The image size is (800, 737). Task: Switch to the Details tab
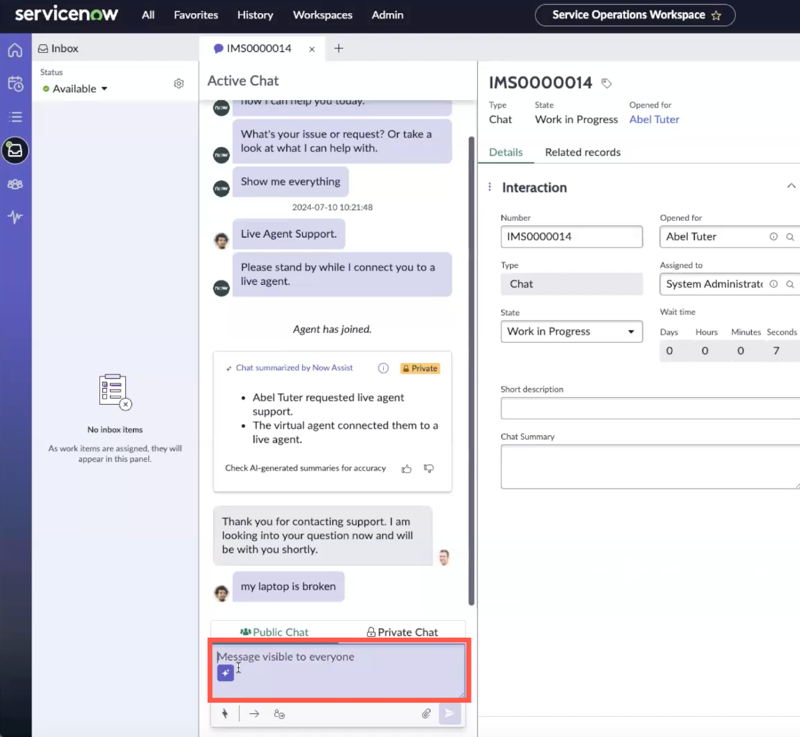pos(506,152)
